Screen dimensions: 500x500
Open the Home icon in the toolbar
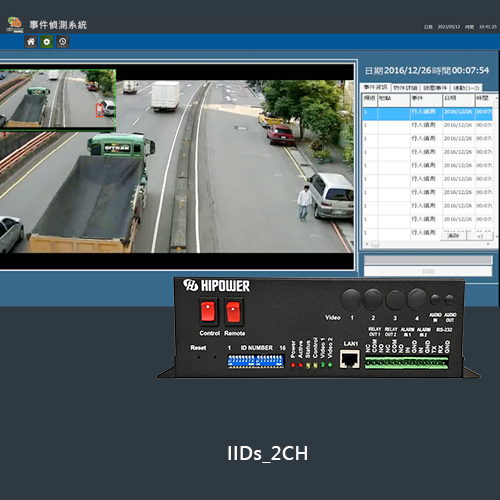click(31, 42)
